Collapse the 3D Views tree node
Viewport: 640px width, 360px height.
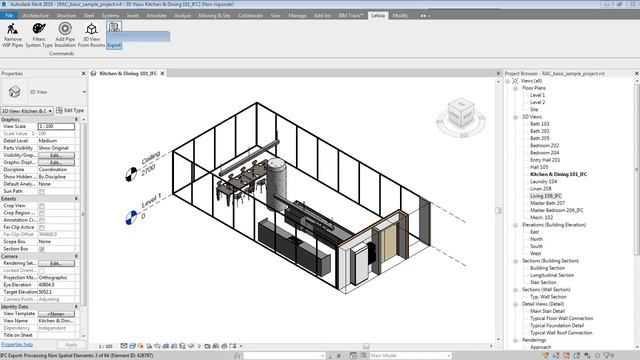point(516,117)
